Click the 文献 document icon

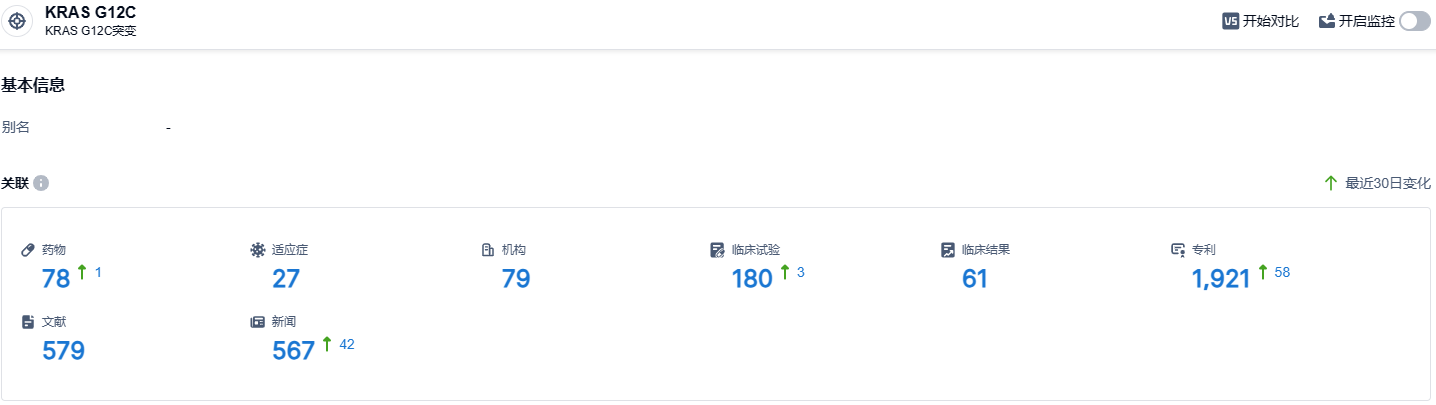click(28, 322)
